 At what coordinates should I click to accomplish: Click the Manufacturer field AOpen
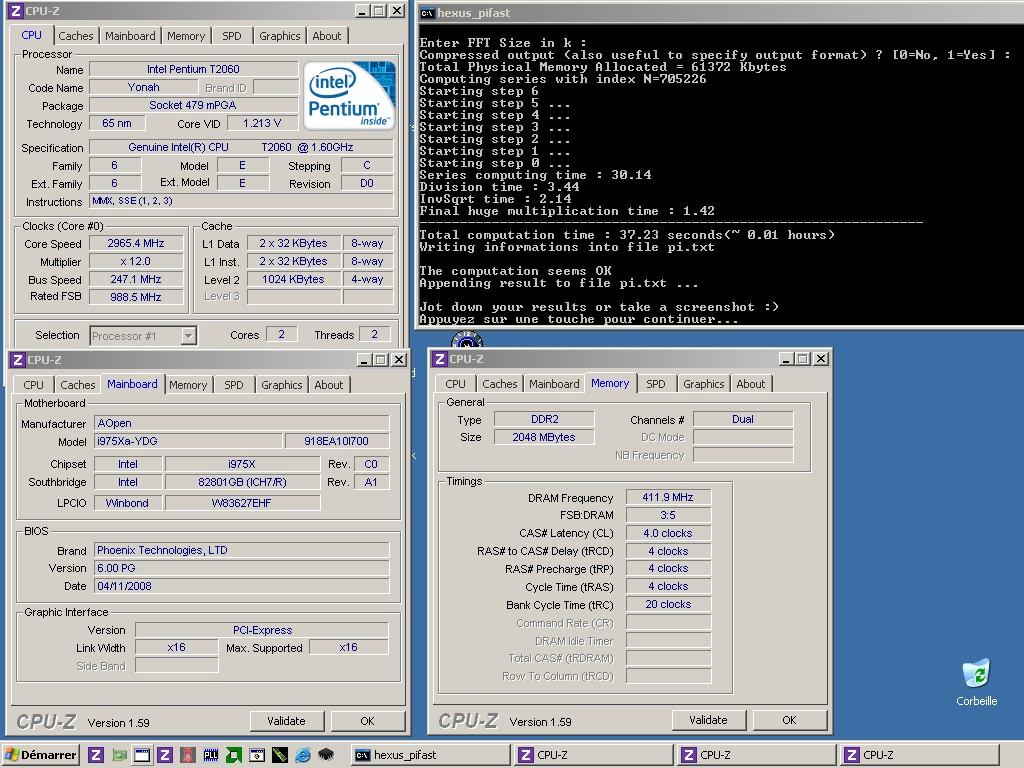point(242,423)
